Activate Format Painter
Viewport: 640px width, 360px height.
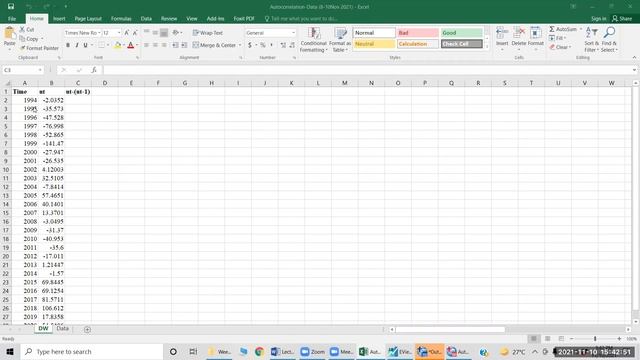click(x=39, y=48)
